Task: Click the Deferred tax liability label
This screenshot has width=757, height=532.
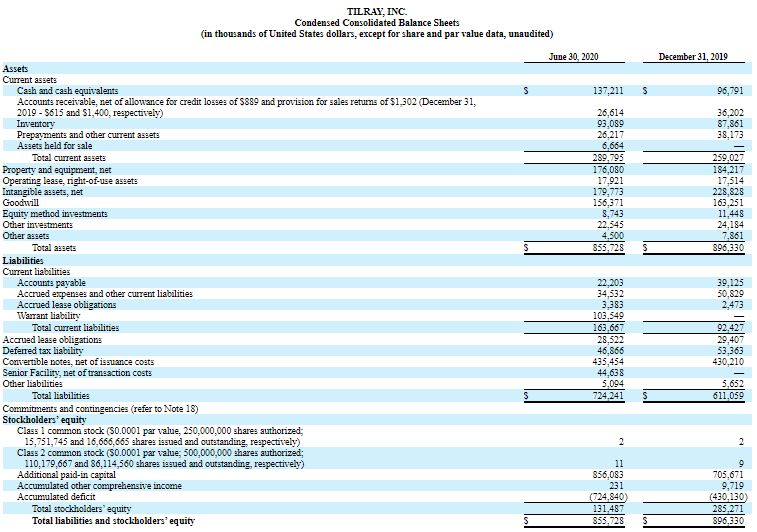Action: tap(42, 350)
